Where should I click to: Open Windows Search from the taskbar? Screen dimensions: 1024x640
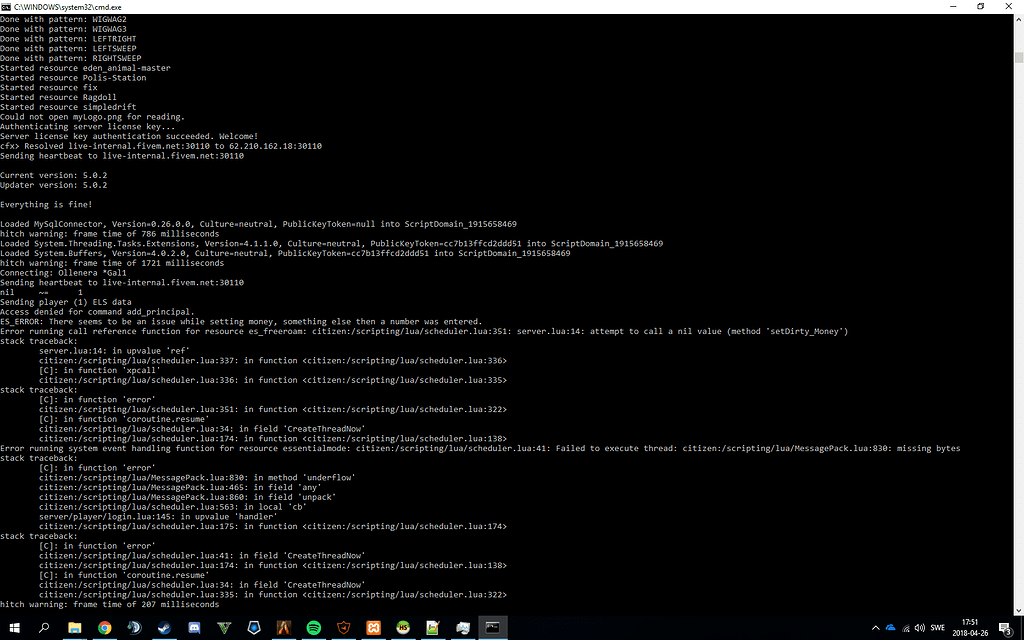[x=44, y=628]
